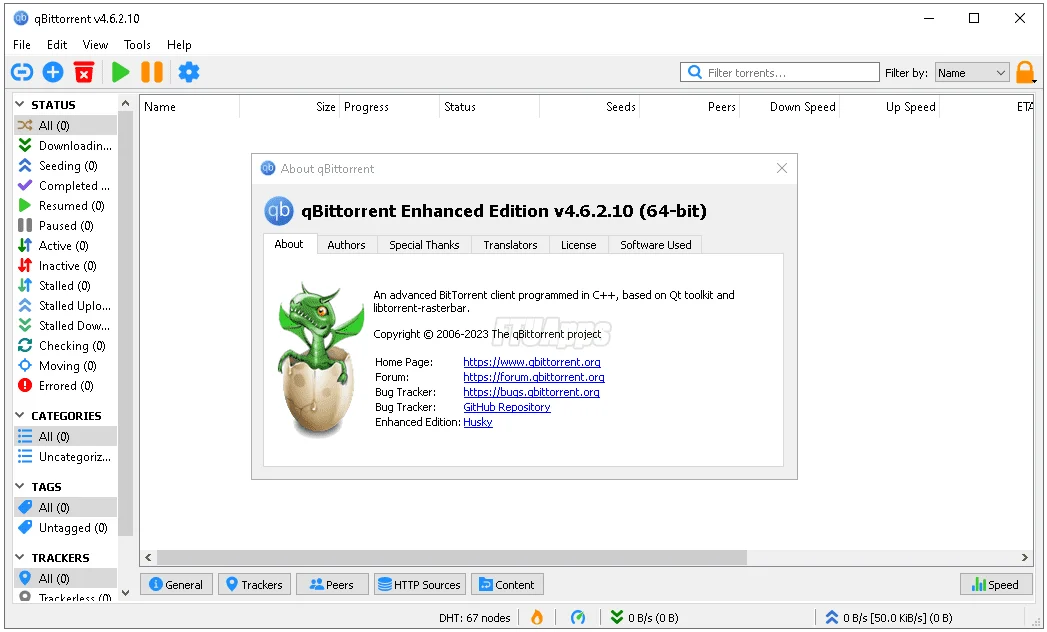
Task: Select the Untagged (0) tag filter
Action: pyautogui.click(x=65, y=528)
